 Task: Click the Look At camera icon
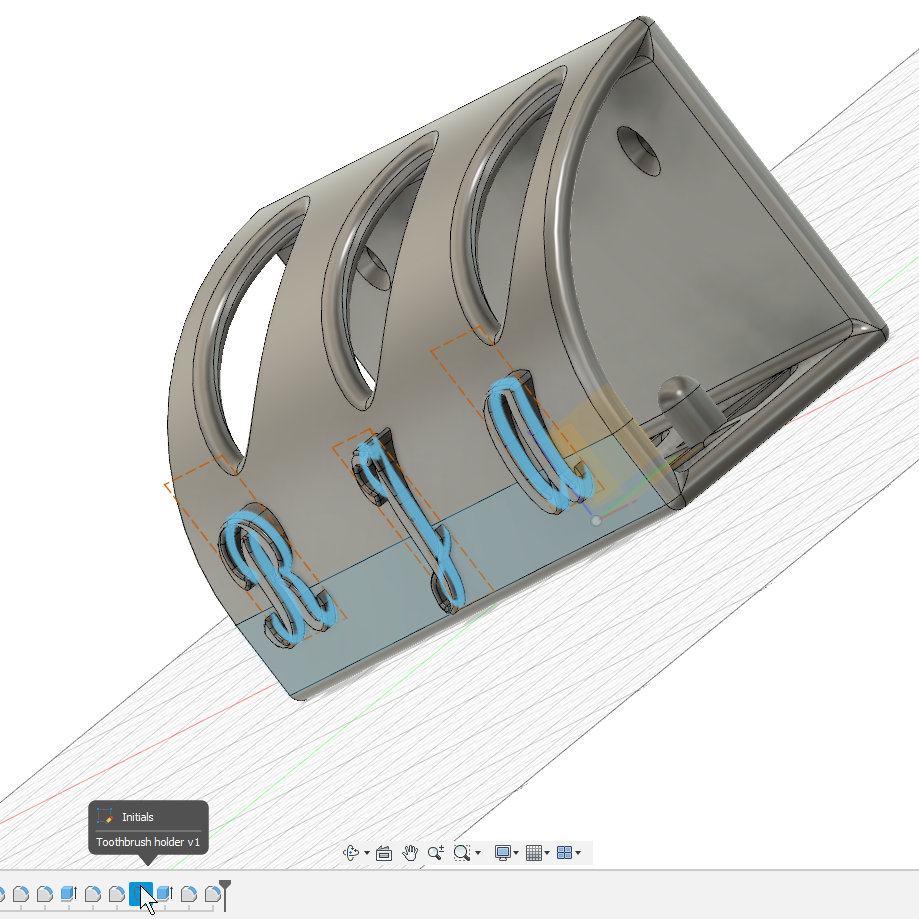(385, 853)
